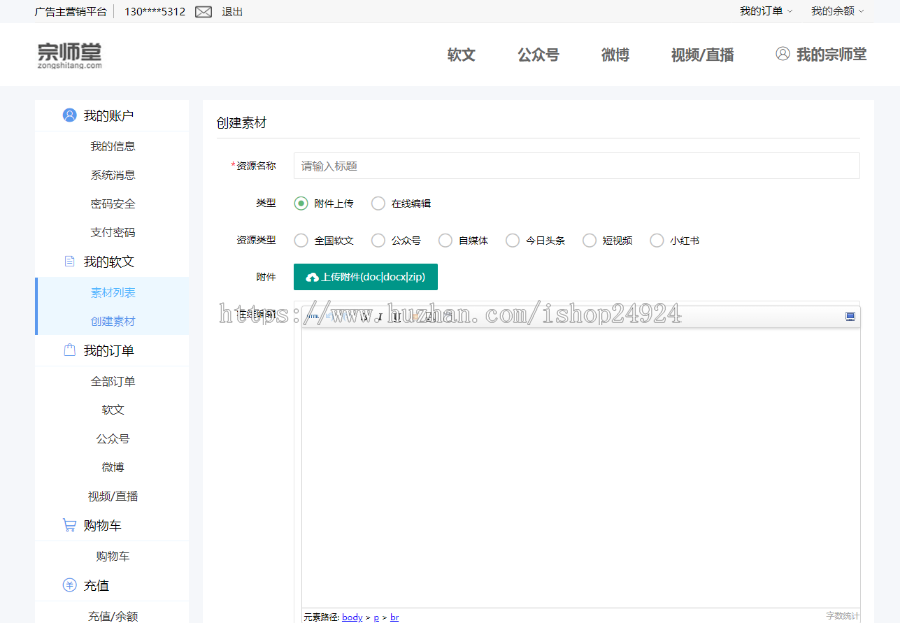
Task: Select the 小红书 resource type
Action: pyautogui.click(x=656, y=240)
